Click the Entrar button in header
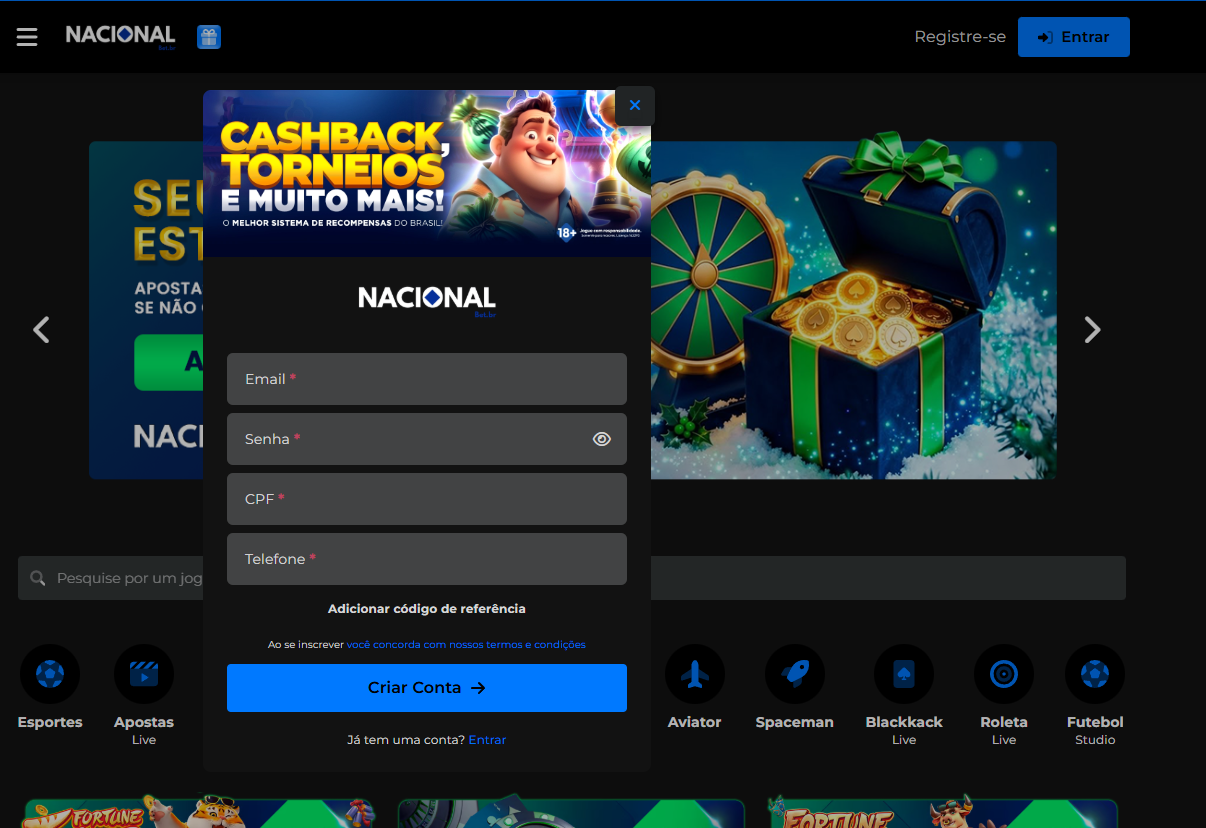Screen dimensions: 1206x828 pos(1073,37)
